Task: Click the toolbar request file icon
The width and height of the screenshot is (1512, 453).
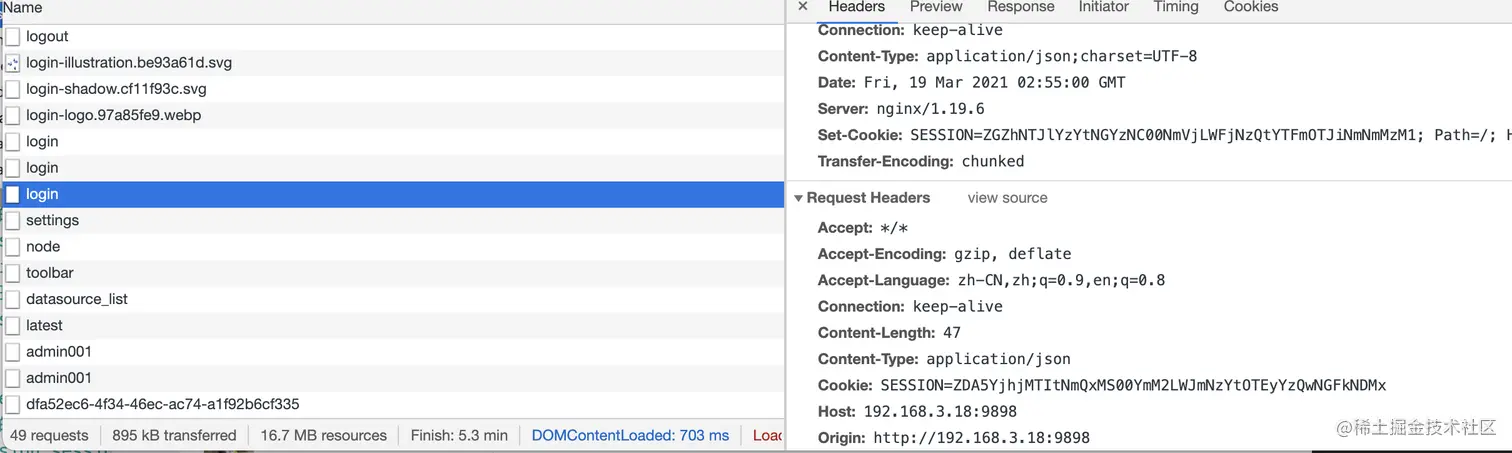Action: pos(13,273)
